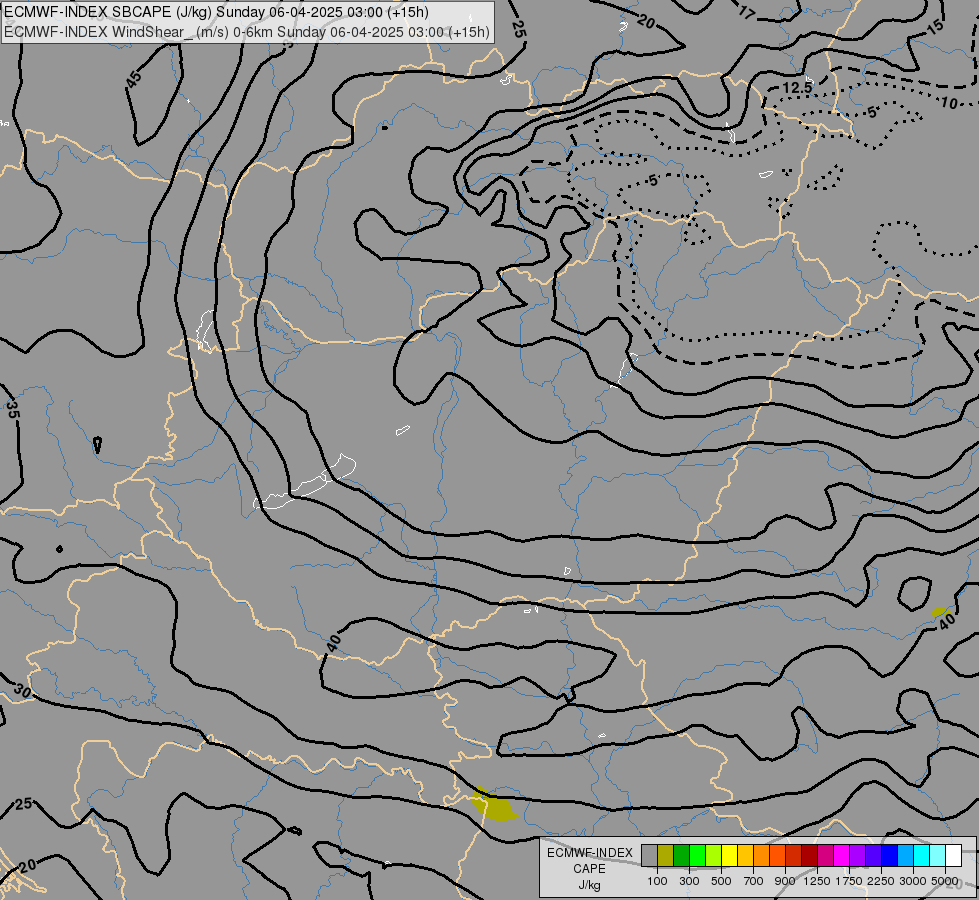Click the 12.5 dashed contour label
The width and height of the screenshot is (979, 900).
tap(797, 87)
